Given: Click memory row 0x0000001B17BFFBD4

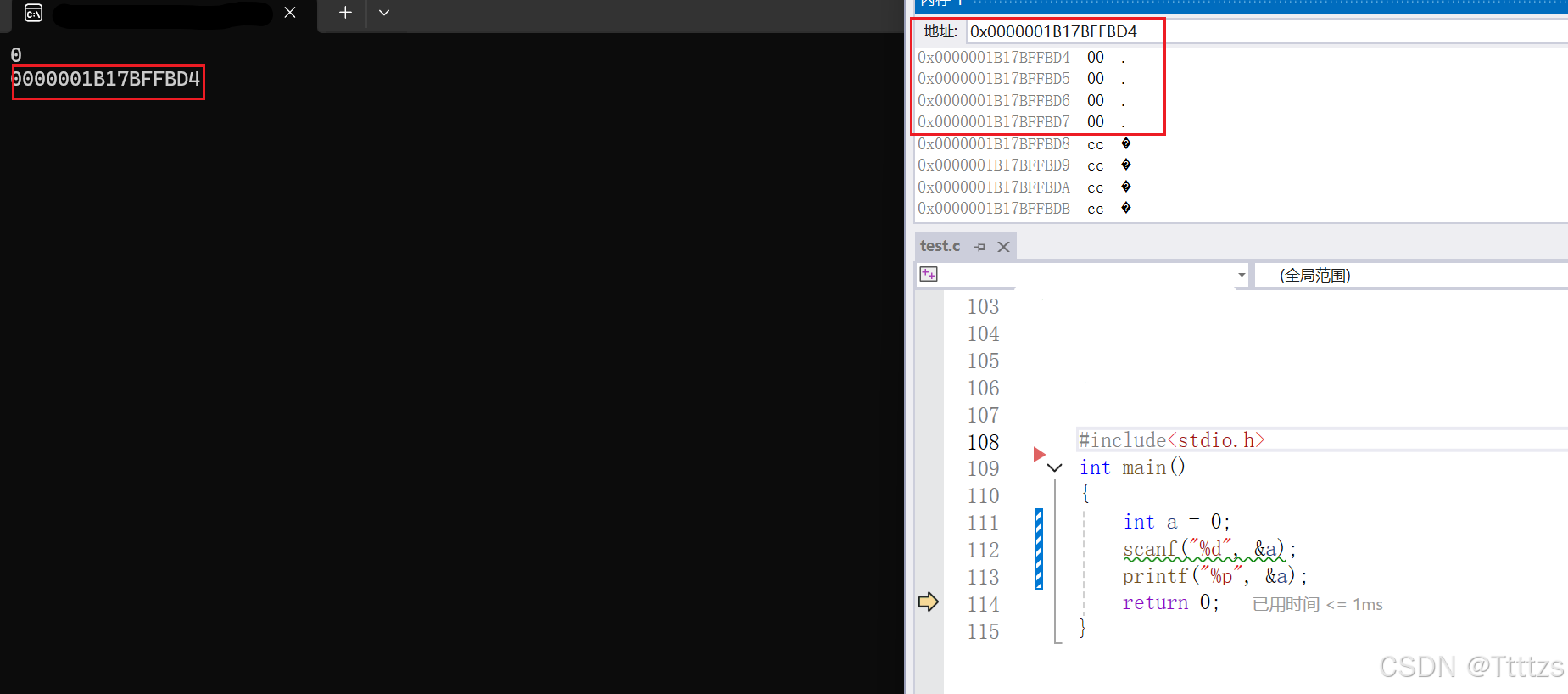Looking at the screenshot, I should point(1023,58).
